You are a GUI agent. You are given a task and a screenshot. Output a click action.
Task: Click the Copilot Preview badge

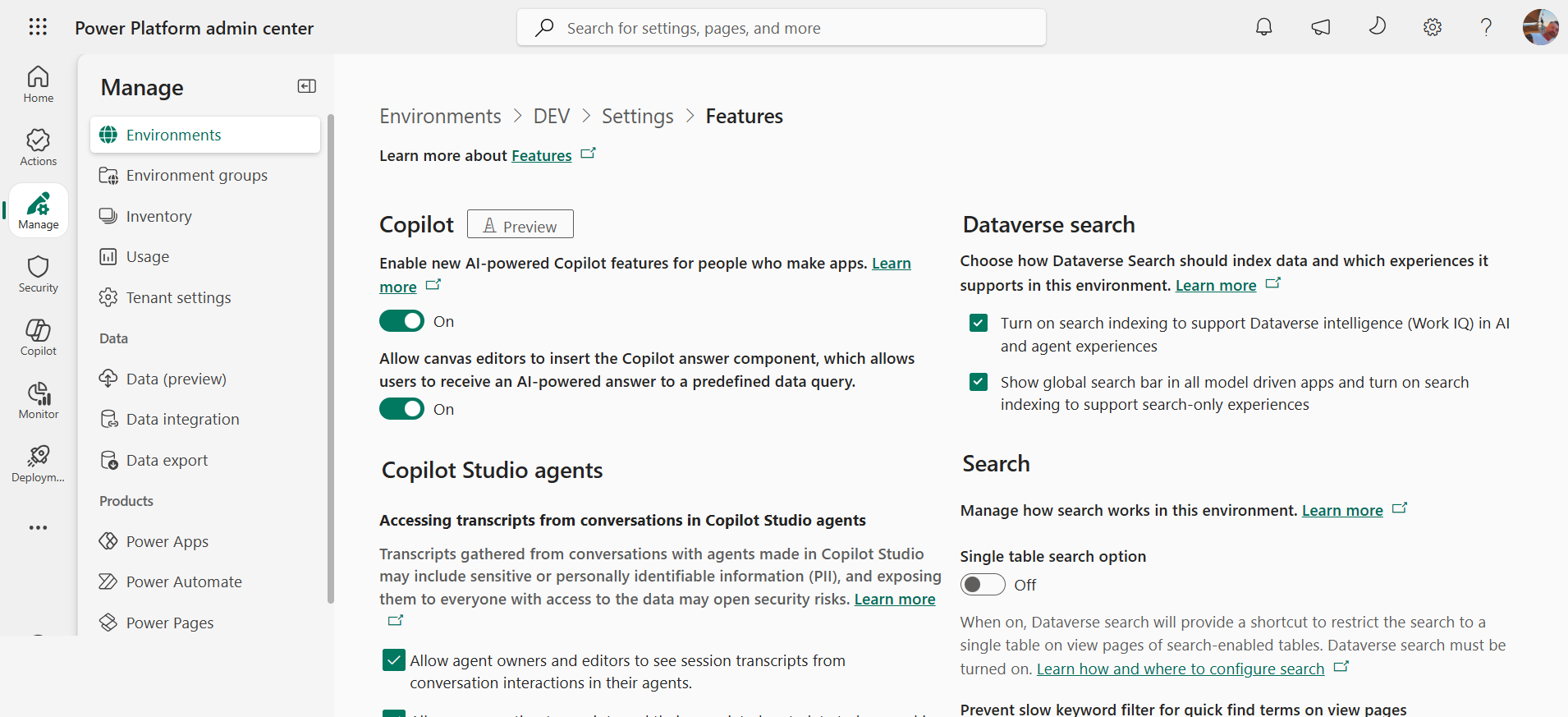(x=520, y=224)
